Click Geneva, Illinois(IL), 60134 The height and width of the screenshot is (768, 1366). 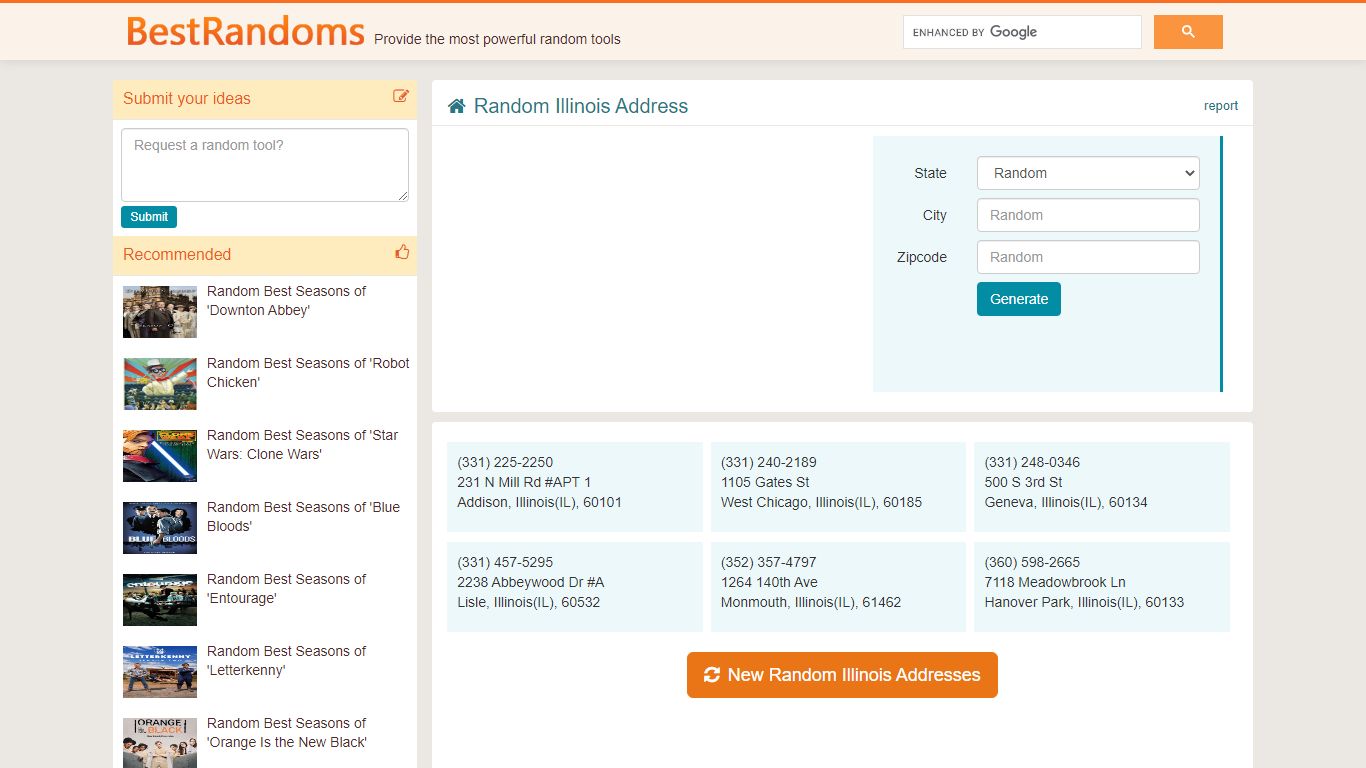pyautogui.click(x=1066, y=502)
